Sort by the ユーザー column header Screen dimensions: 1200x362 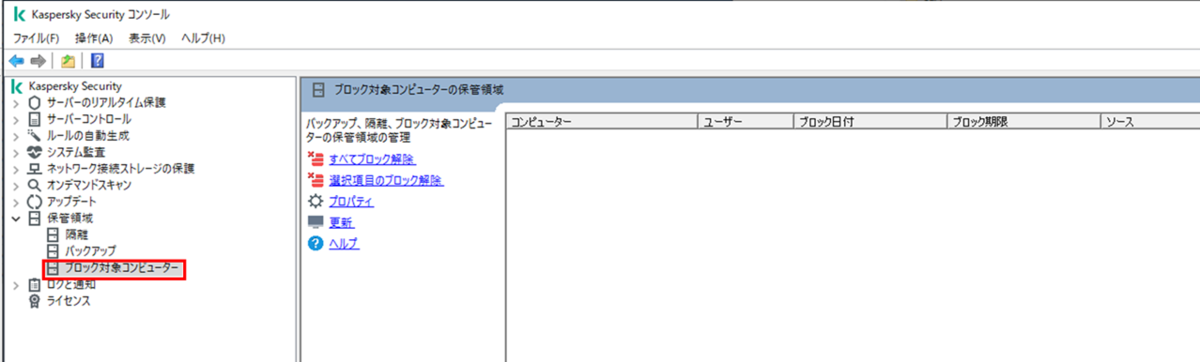pyautogui.click(x=746, y=122)
